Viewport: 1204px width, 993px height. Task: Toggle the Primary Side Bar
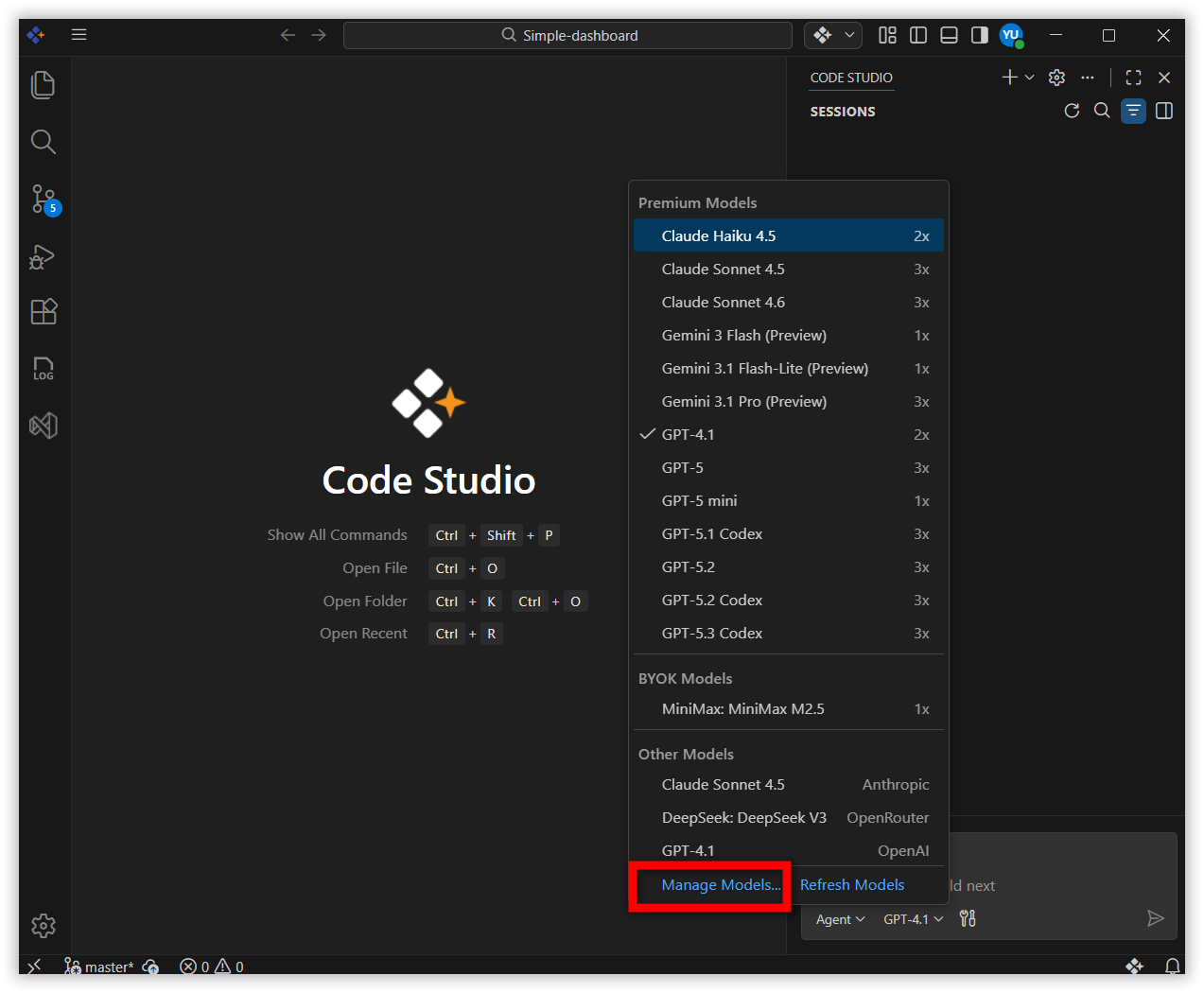click(x=918, y=35)
